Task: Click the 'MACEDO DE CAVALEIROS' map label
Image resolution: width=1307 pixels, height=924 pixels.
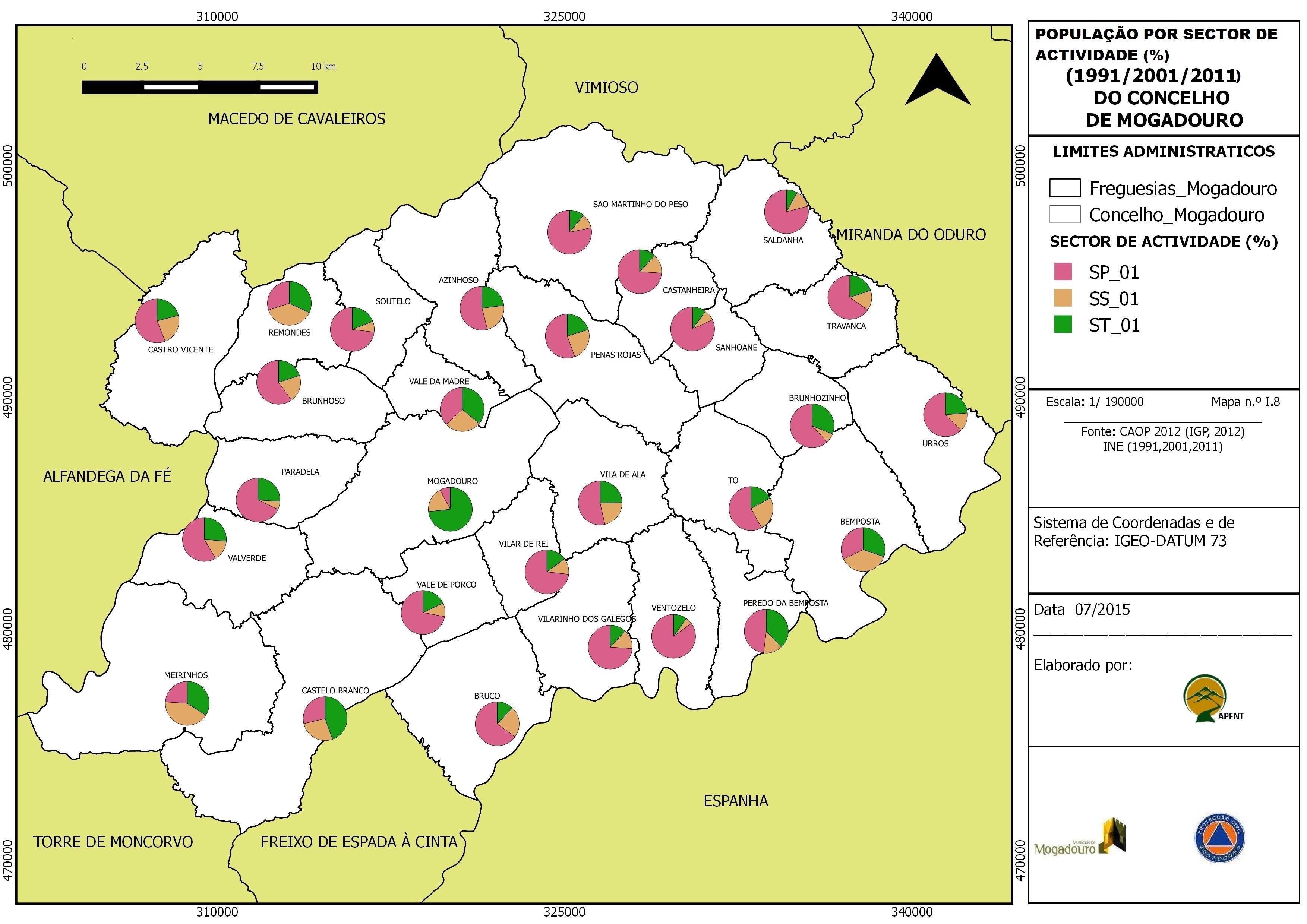Action: click(297, 118)
